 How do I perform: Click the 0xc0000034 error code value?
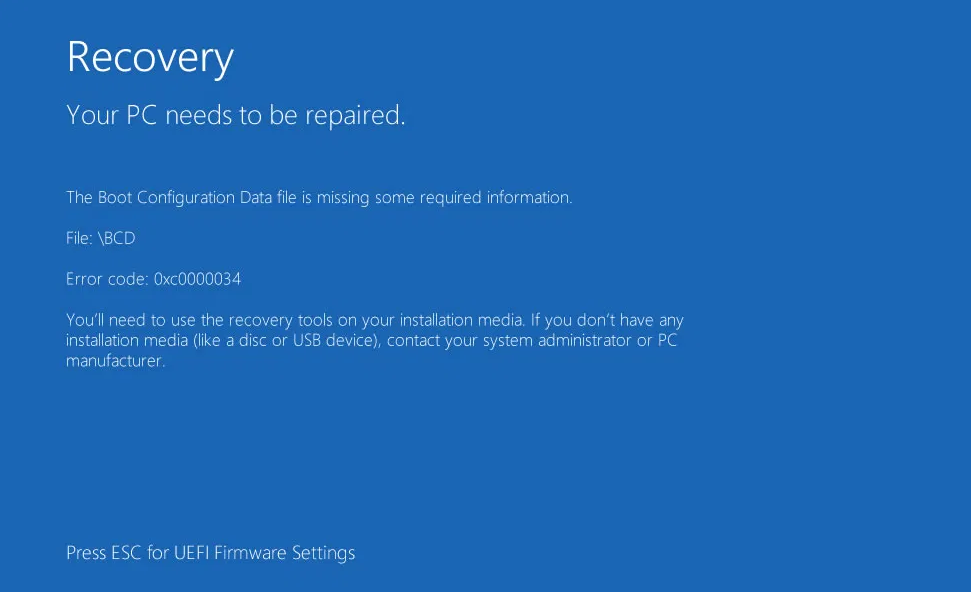[x=197, y=279]
